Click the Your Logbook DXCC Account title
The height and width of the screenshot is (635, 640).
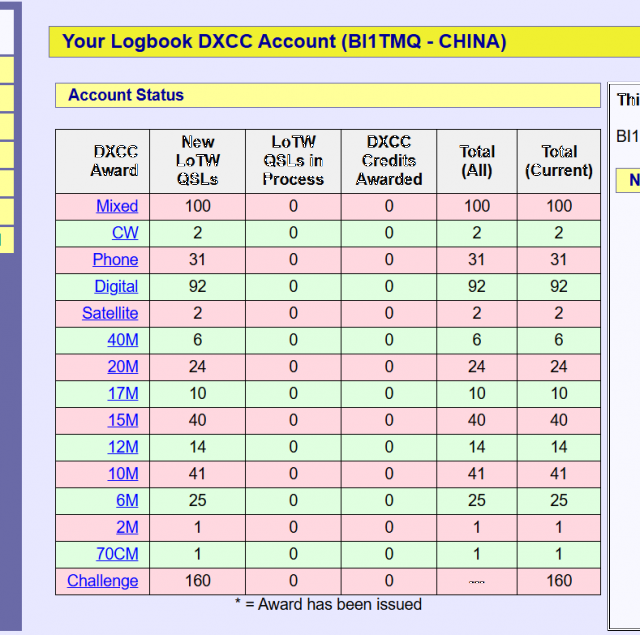(284, 41)
